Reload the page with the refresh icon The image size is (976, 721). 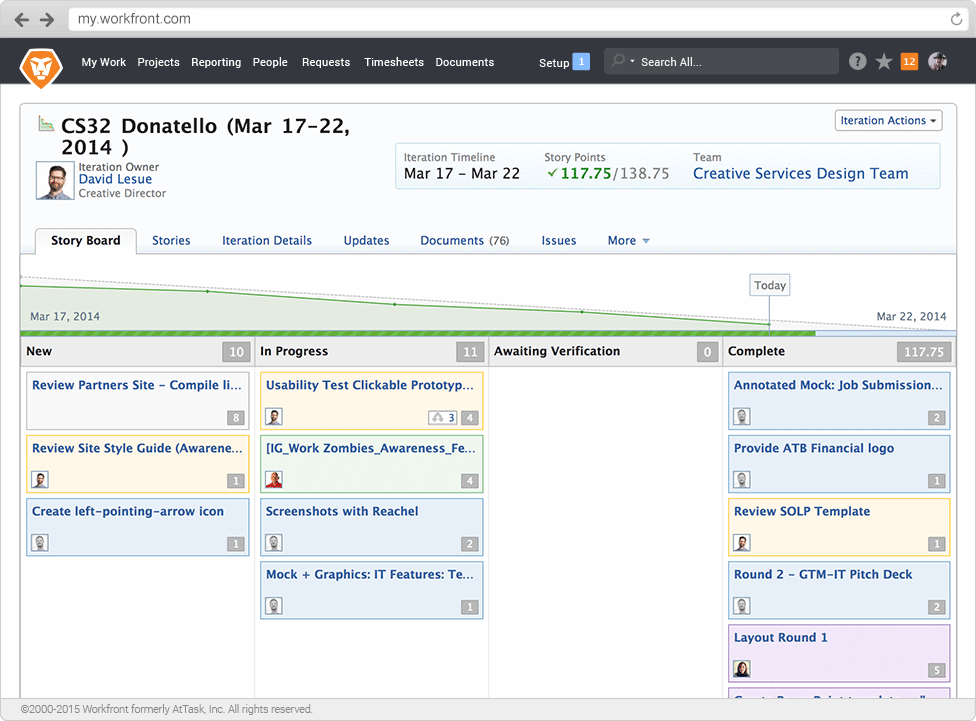957,19
